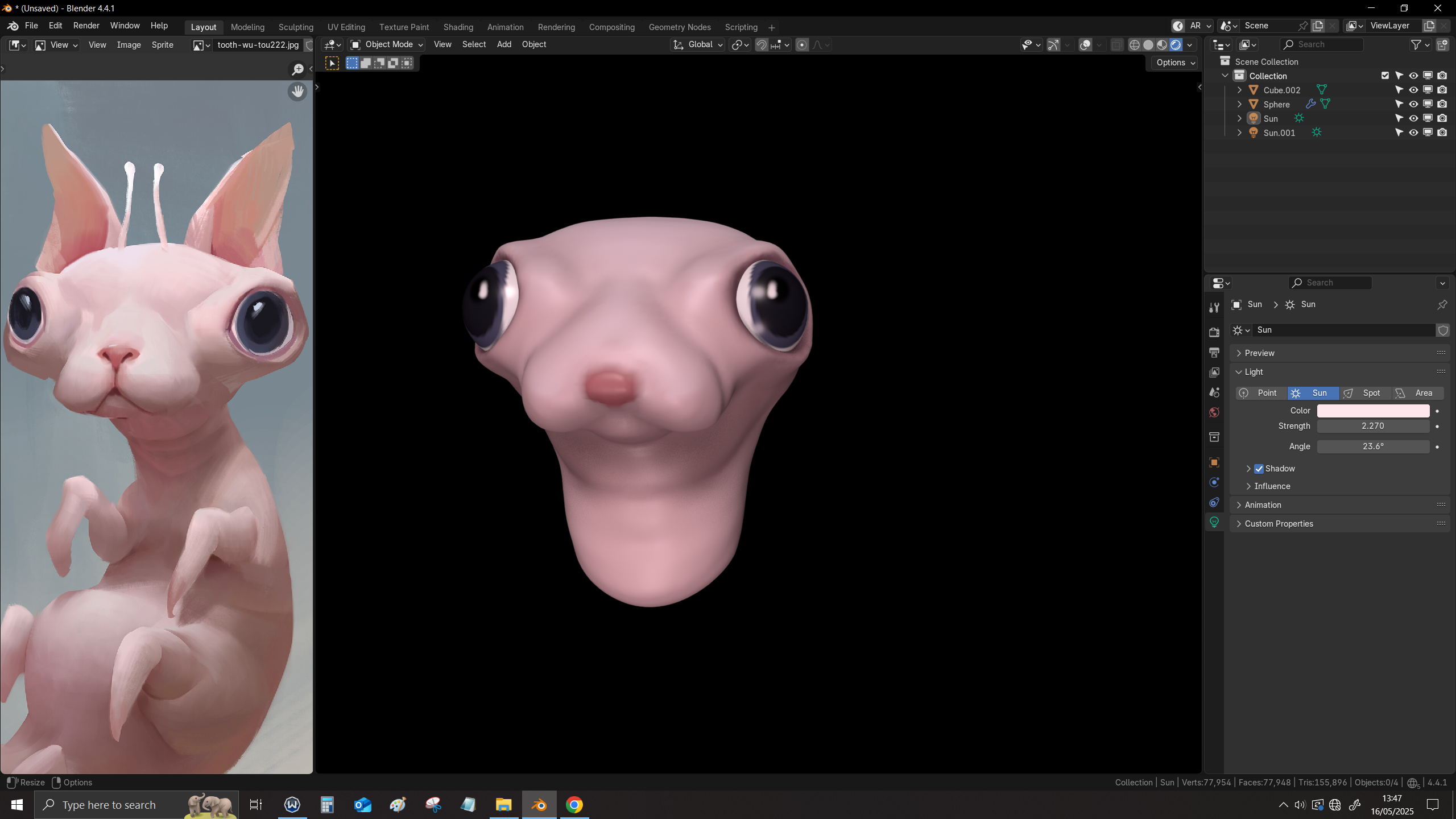1456x819 pixels.
Task: Expand the Influence subpanel
Action: pos(1272,486)
